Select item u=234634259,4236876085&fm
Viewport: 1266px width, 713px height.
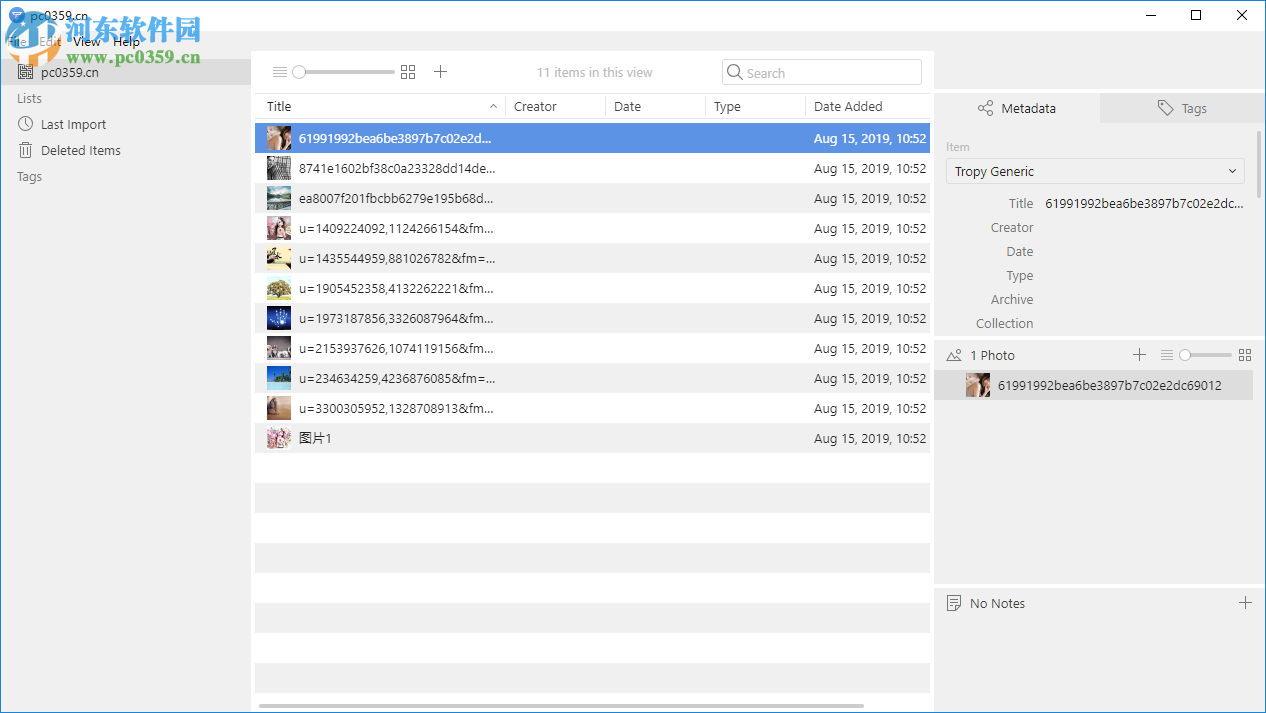click(592, 378)
